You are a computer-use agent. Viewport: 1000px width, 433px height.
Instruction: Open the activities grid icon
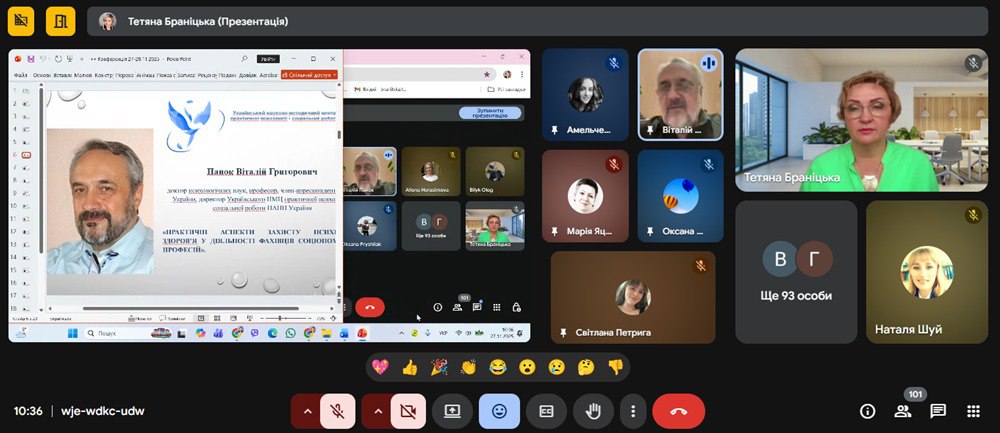point(973,411)
